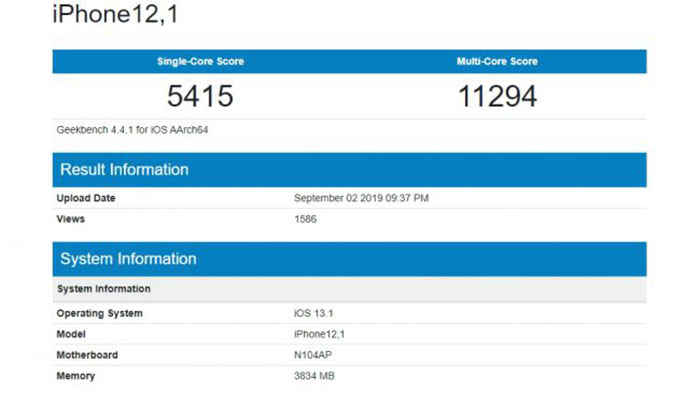Click the September 02 2019 upload date value

click(361, 198)
